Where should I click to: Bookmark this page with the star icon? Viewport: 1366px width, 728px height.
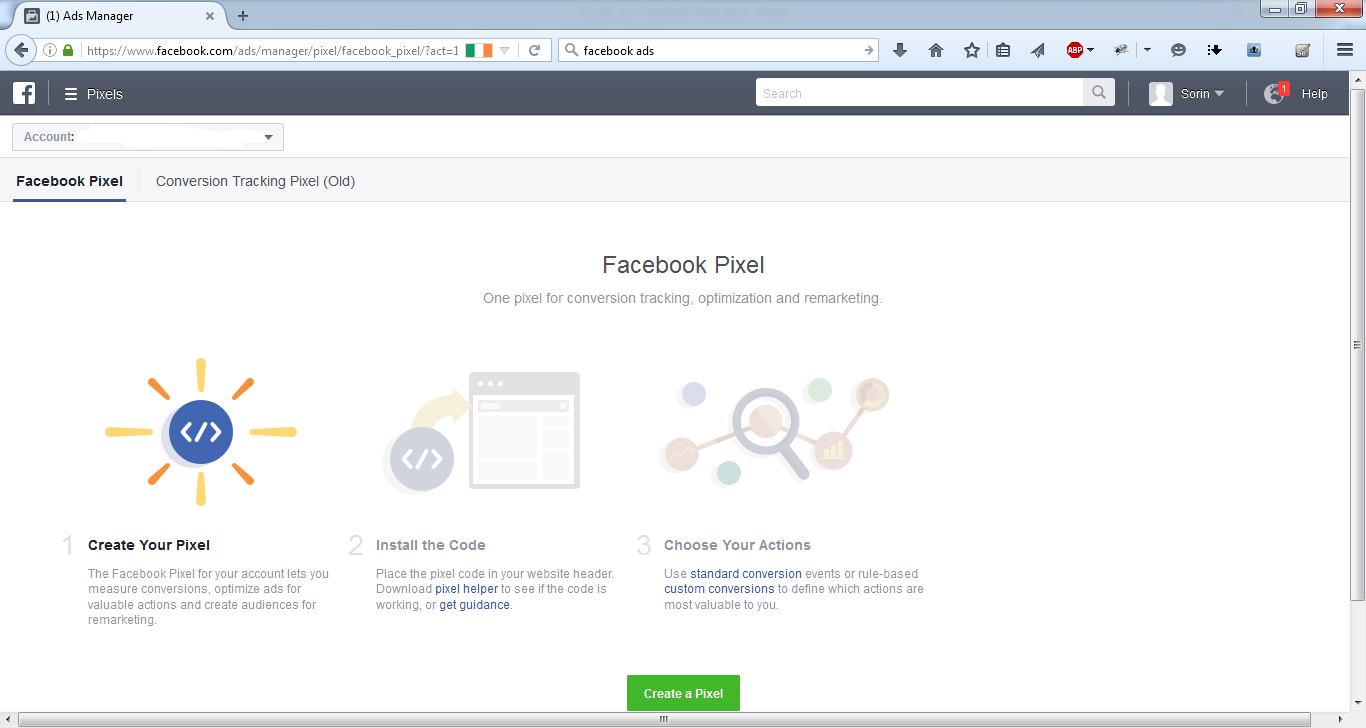[x=972, y=50]
